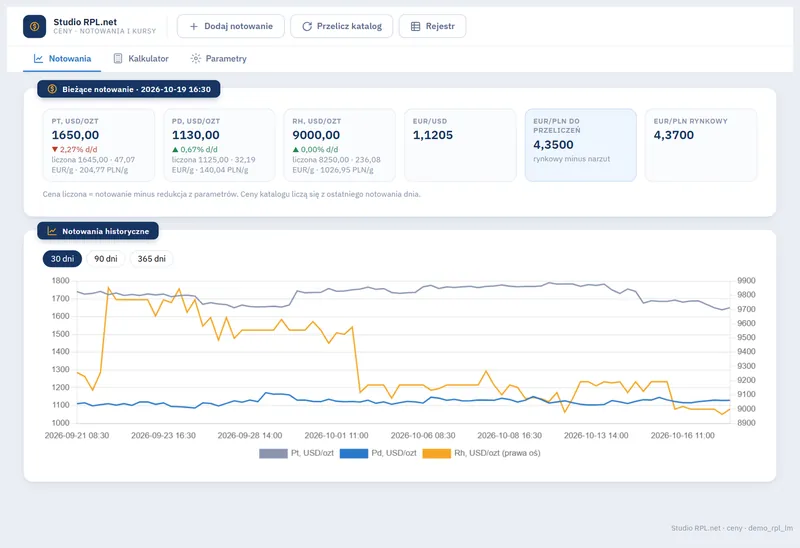Click the 2026-10-16 11:00 axis label
The width and height of the screenshot is (800, 548).
point(683,436)
